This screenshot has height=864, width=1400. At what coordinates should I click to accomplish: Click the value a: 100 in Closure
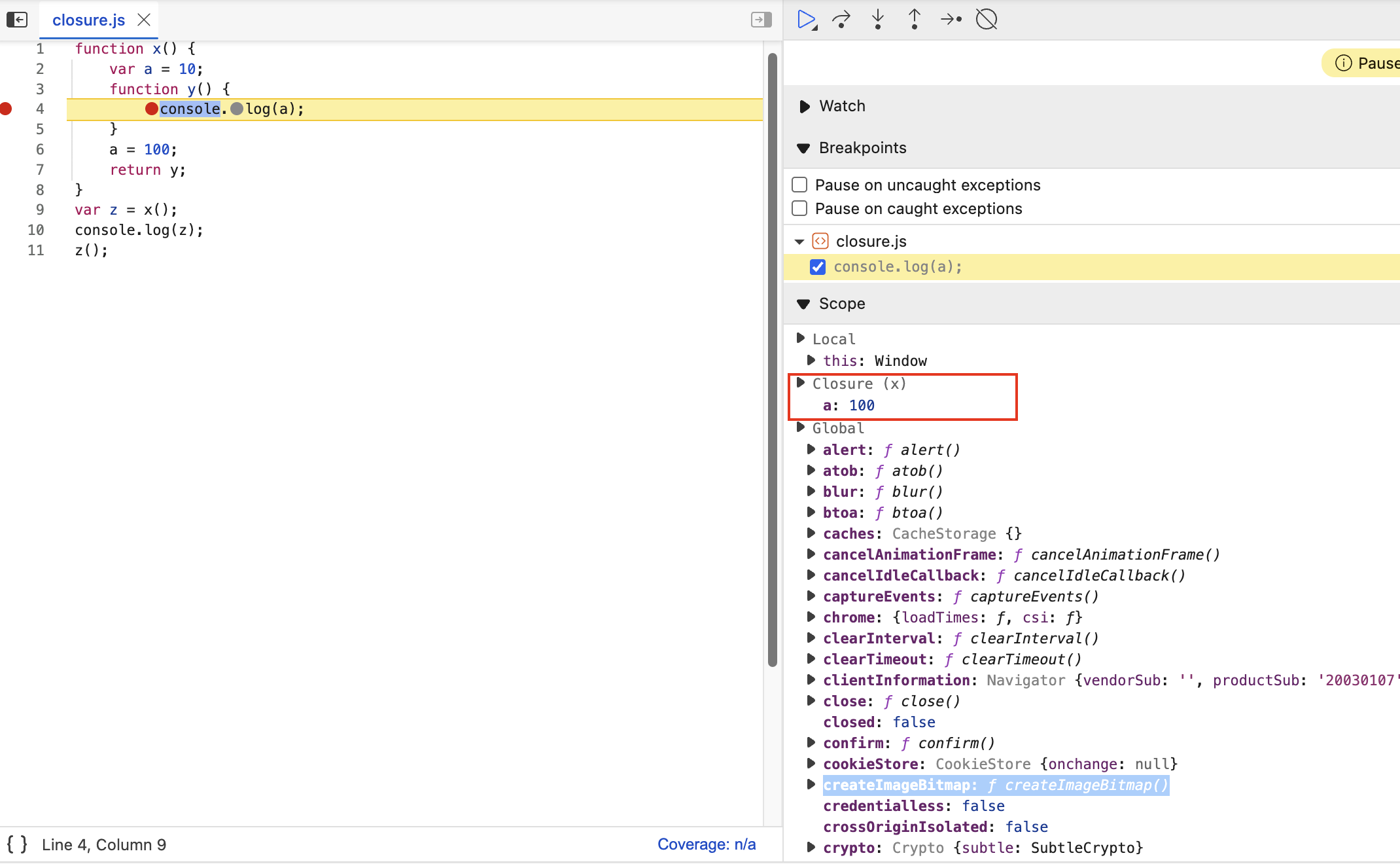[849, 405]
